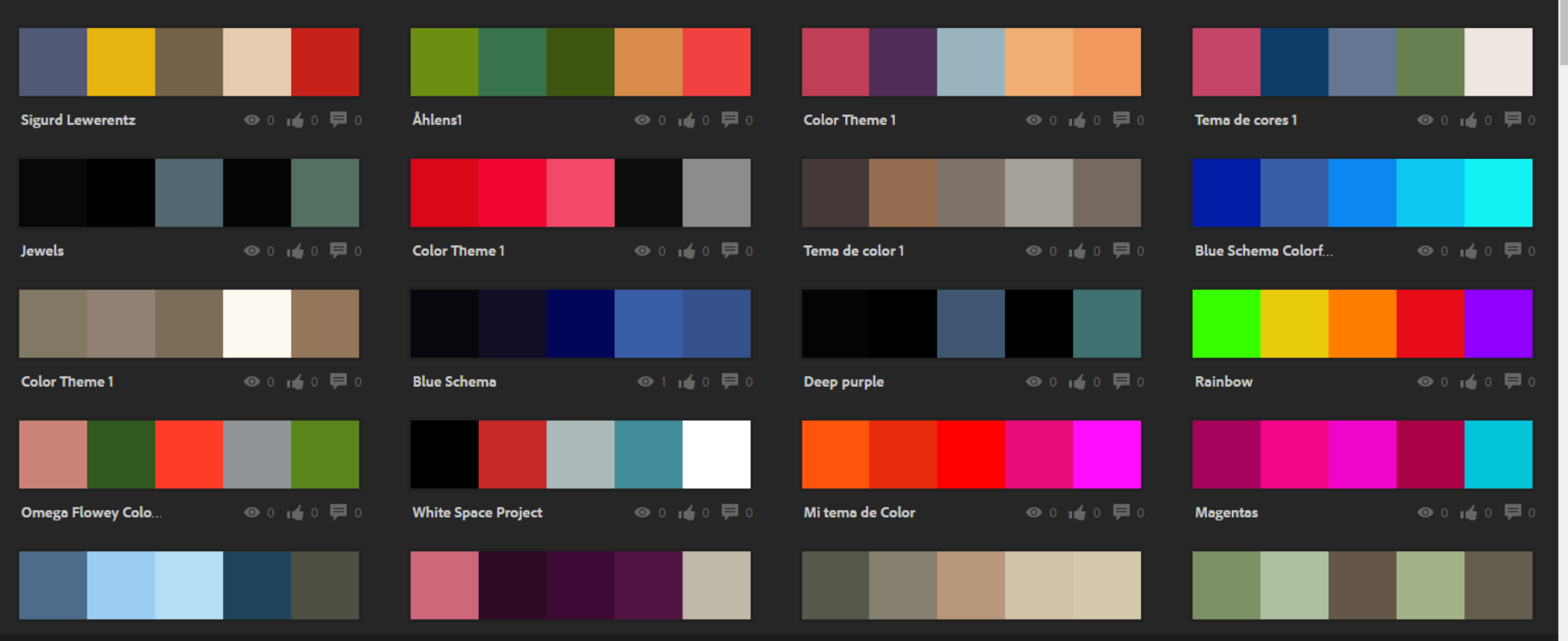Click the comment icon for Tema de cores 1
The width and height of the screenshot is (1568, 641).
click(1512, 119)
